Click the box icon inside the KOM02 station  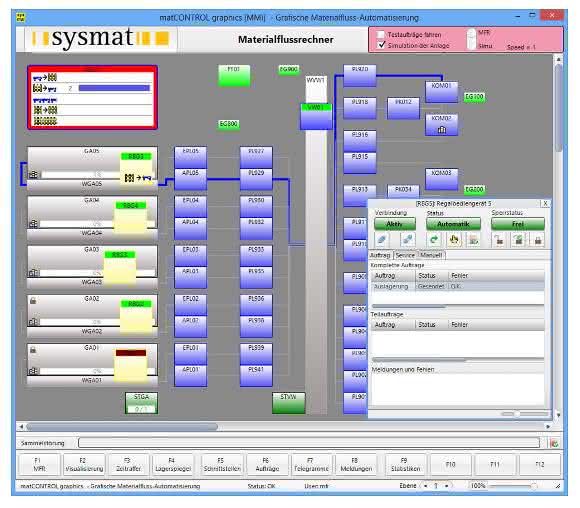442,129
